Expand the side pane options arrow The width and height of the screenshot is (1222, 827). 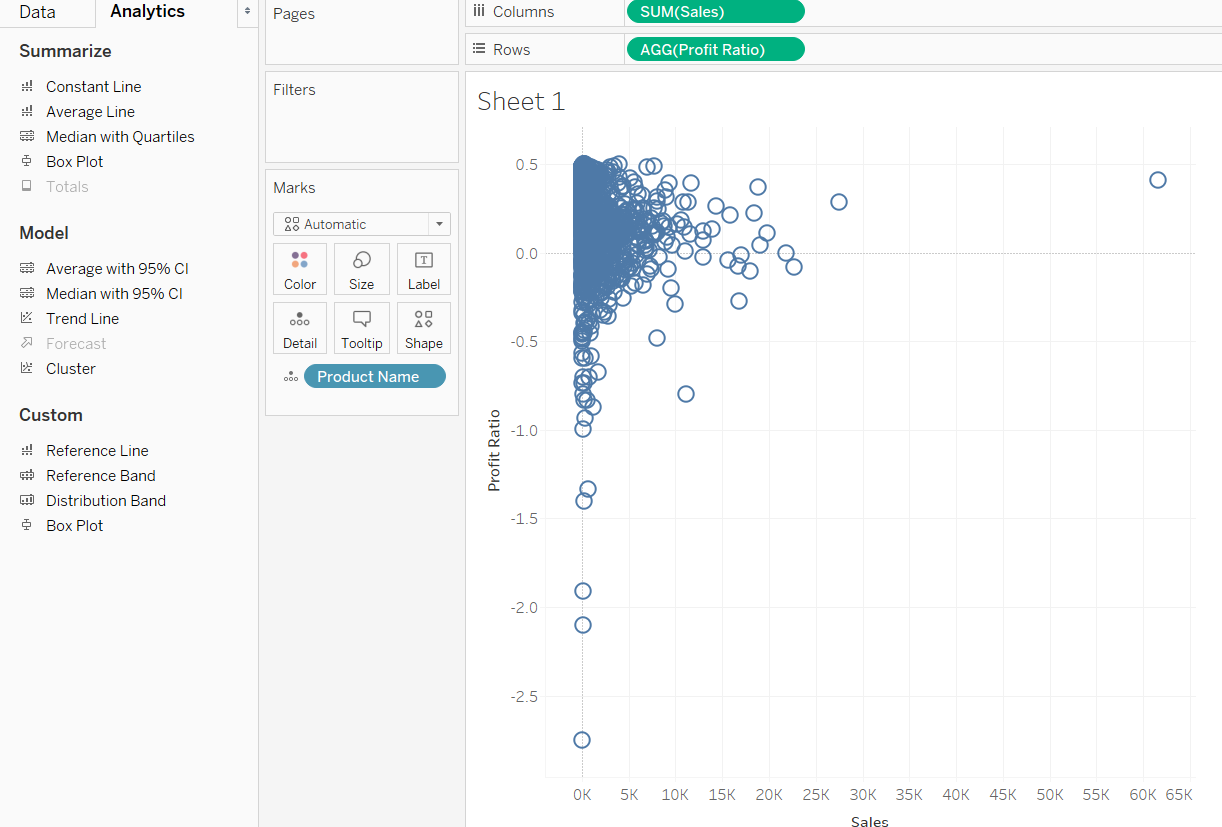[x=247, y=11]
